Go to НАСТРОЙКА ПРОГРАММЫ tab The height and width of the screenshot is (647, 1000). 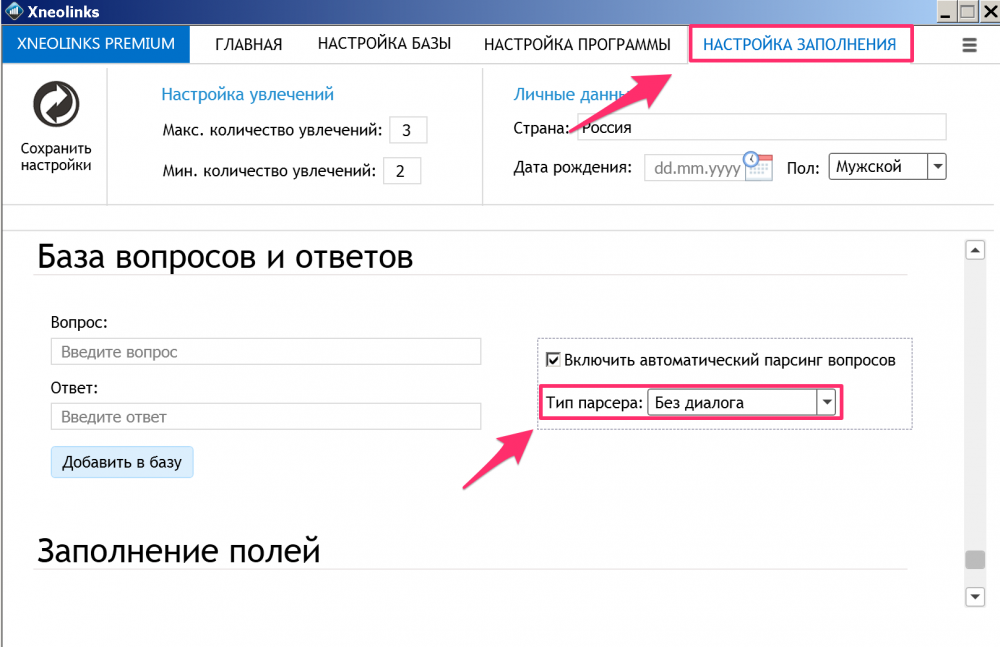(x=577, y=44)
